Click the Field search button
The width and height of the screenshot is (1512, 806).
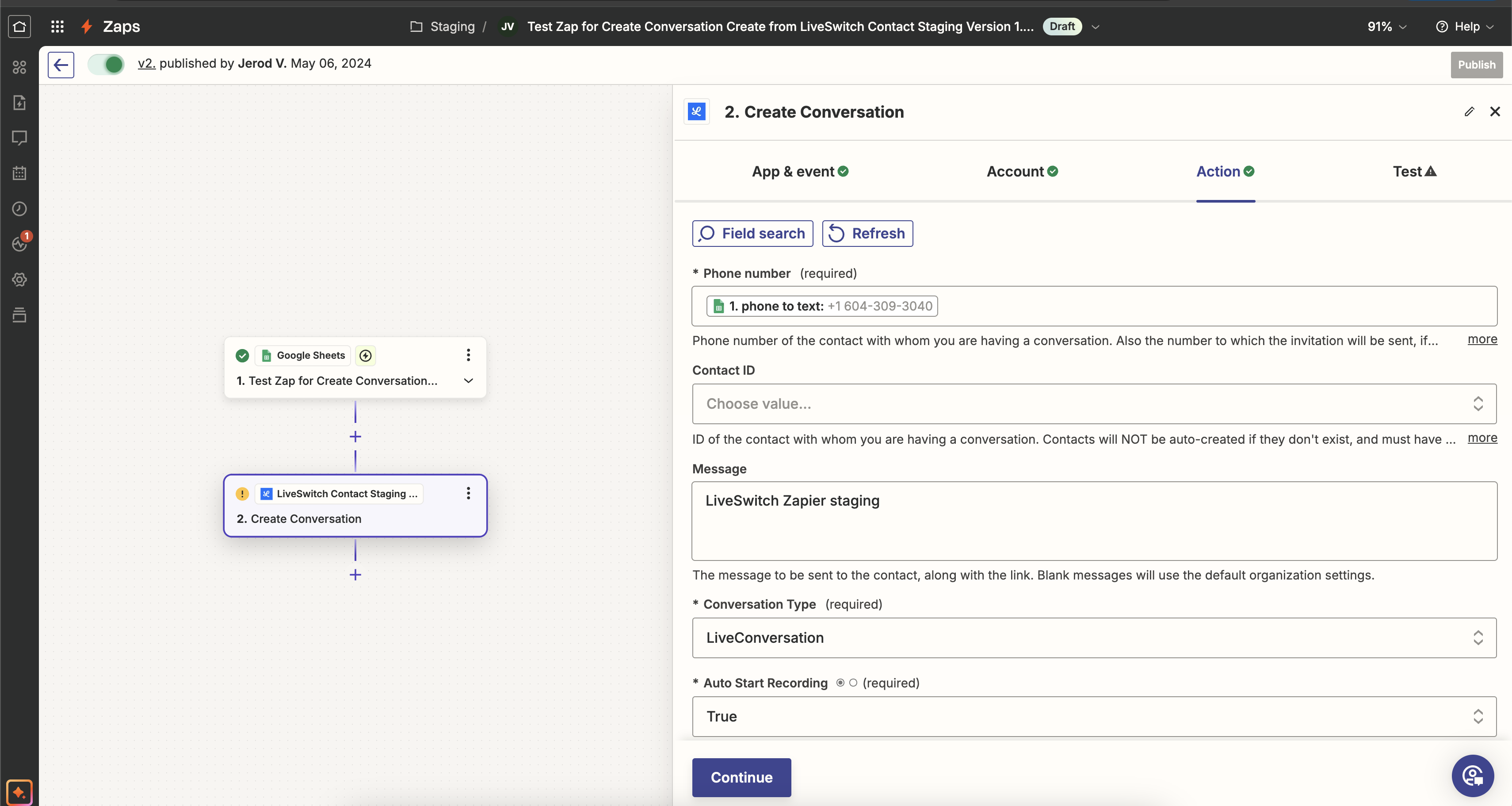(752, 233)
